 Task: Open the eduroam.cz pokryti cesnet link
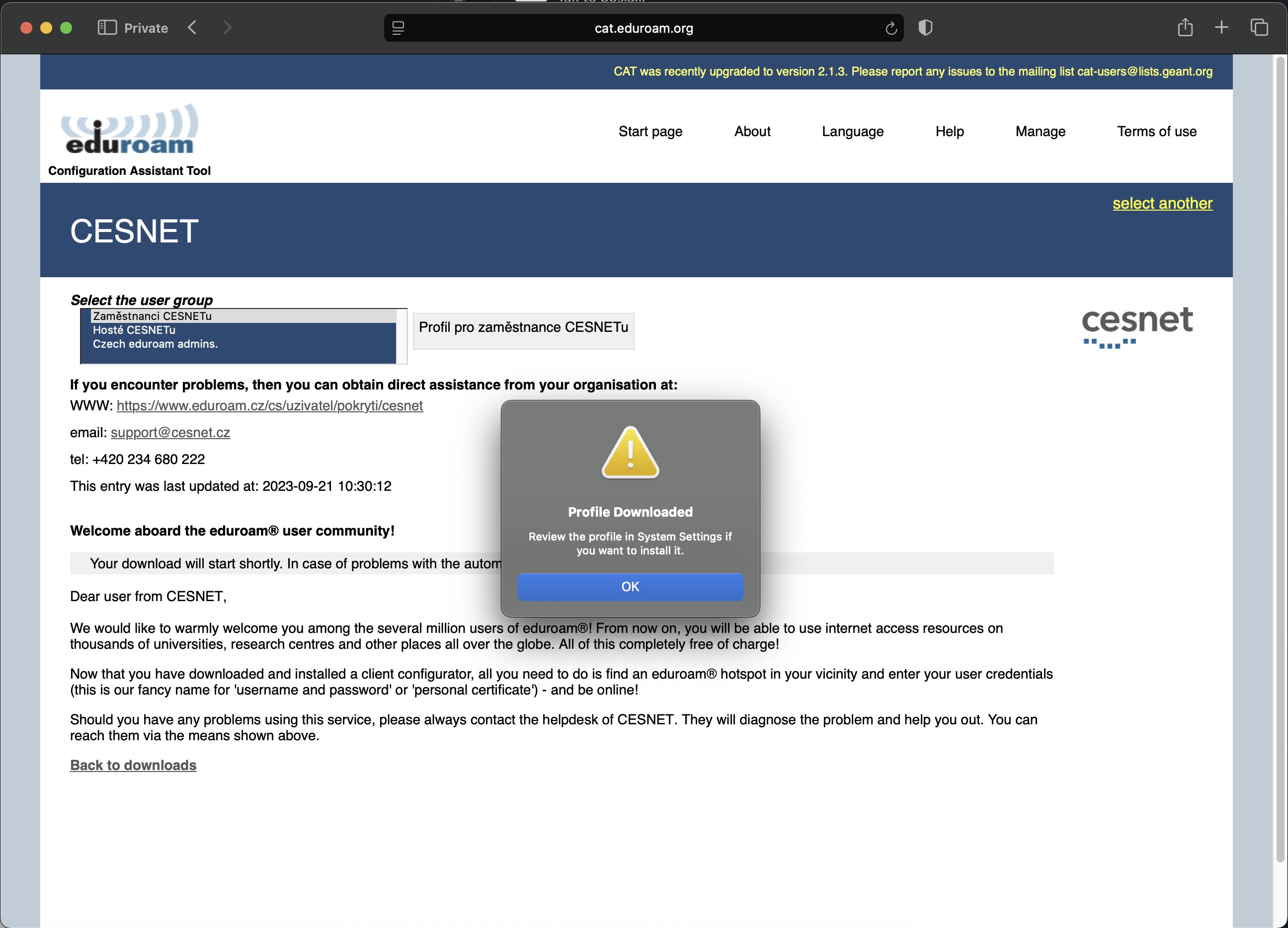[x=270, y=405]
